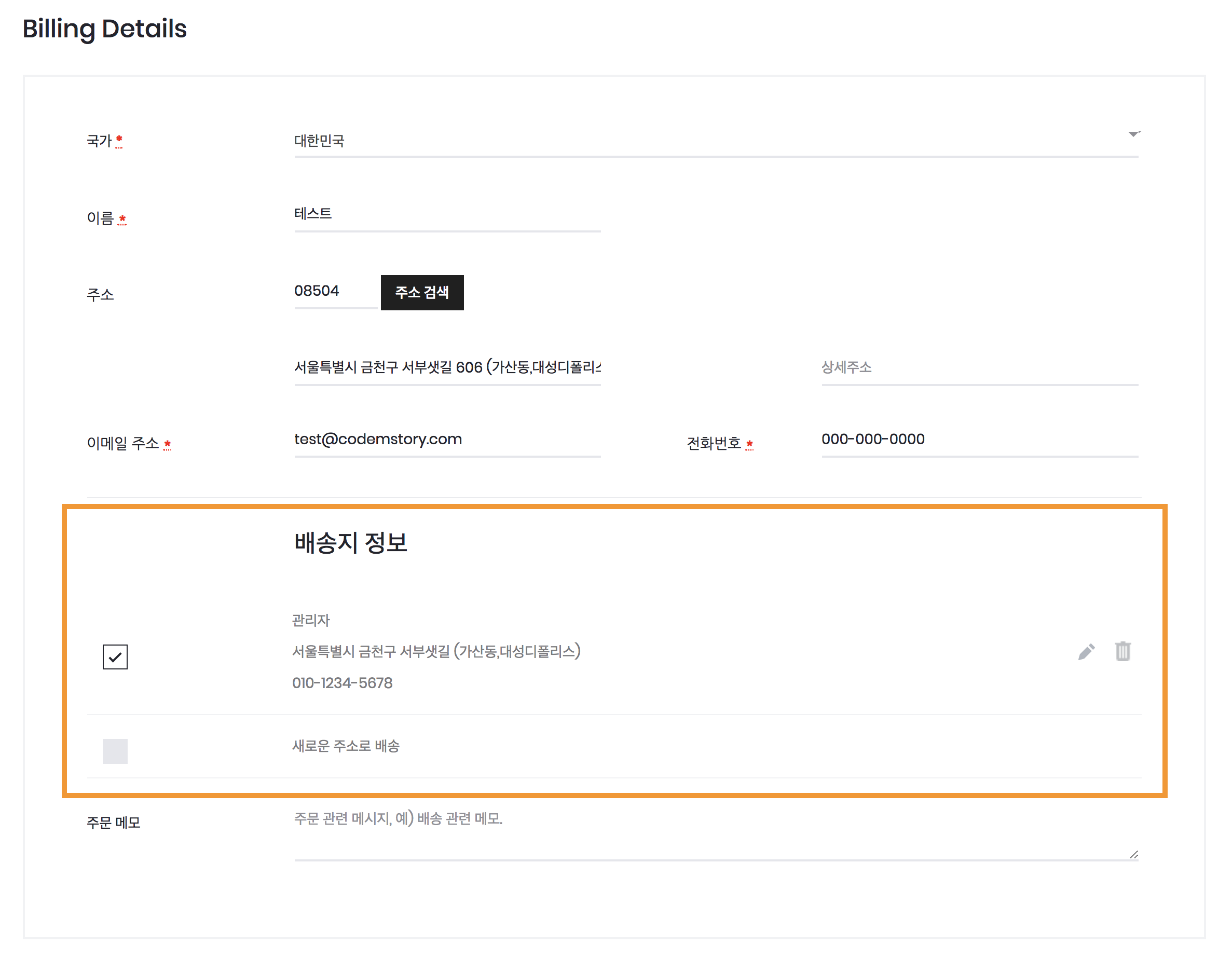Uncheck the 관리자 shipping address checkbox

pos(115,656)
